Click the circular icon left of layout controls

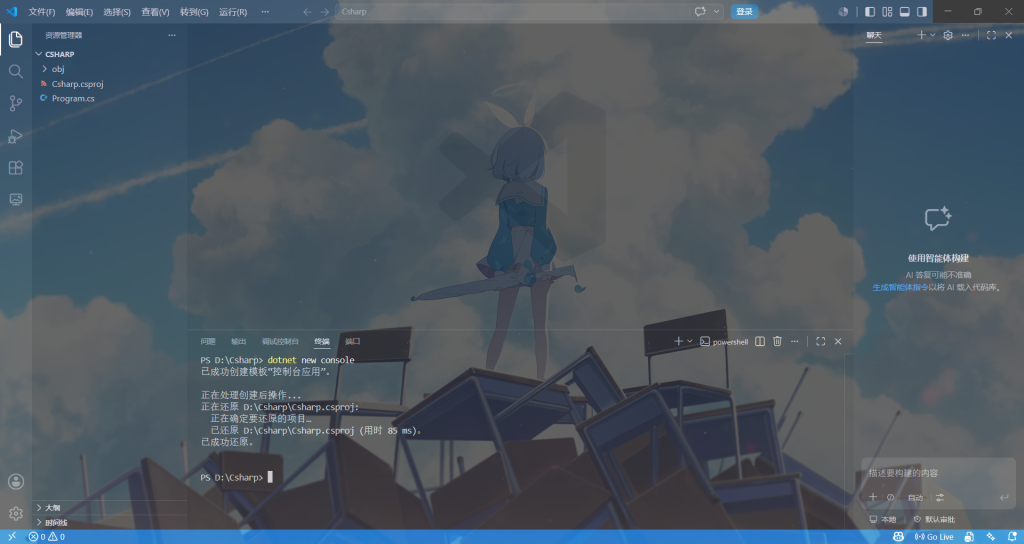(x=843, y=12)
